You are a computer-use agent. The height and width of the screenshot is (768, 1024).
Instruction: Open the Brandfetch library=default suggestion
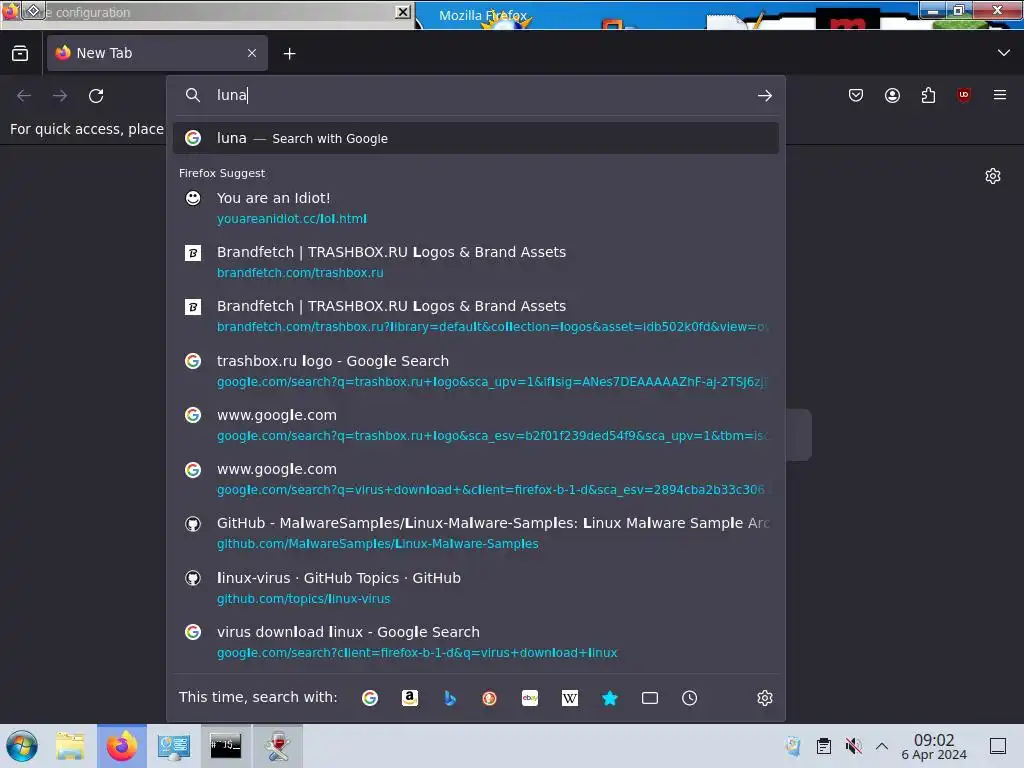pos(475,316)
